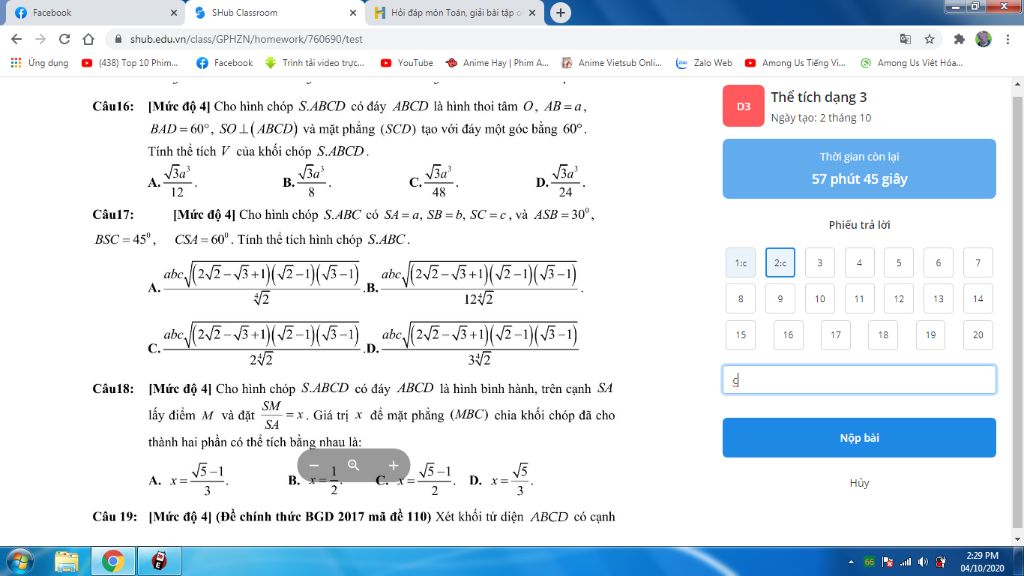Select answer box 14 in answer sheet
The width and height of the screenshot is (1024, 576).
point(978,298)
